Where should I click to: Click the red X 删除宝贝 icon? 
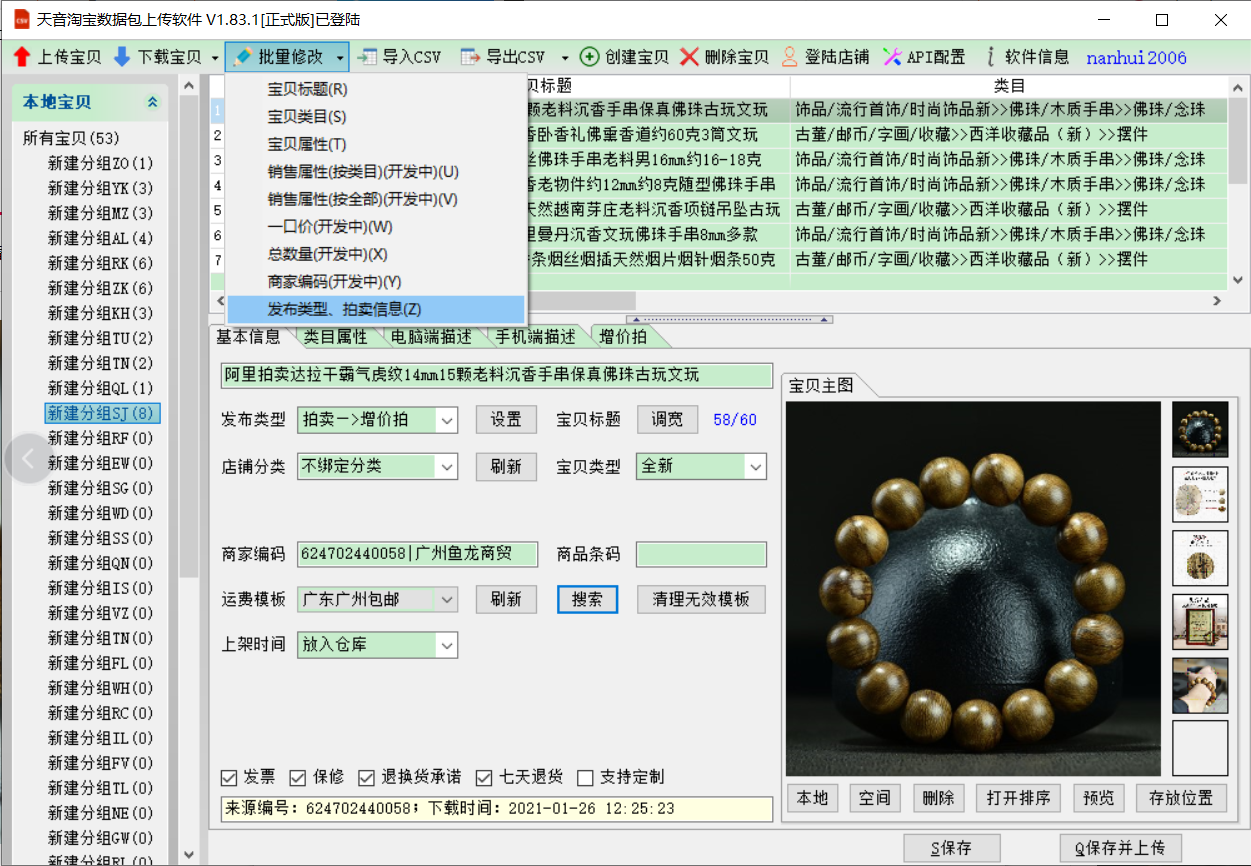point(689,57)
